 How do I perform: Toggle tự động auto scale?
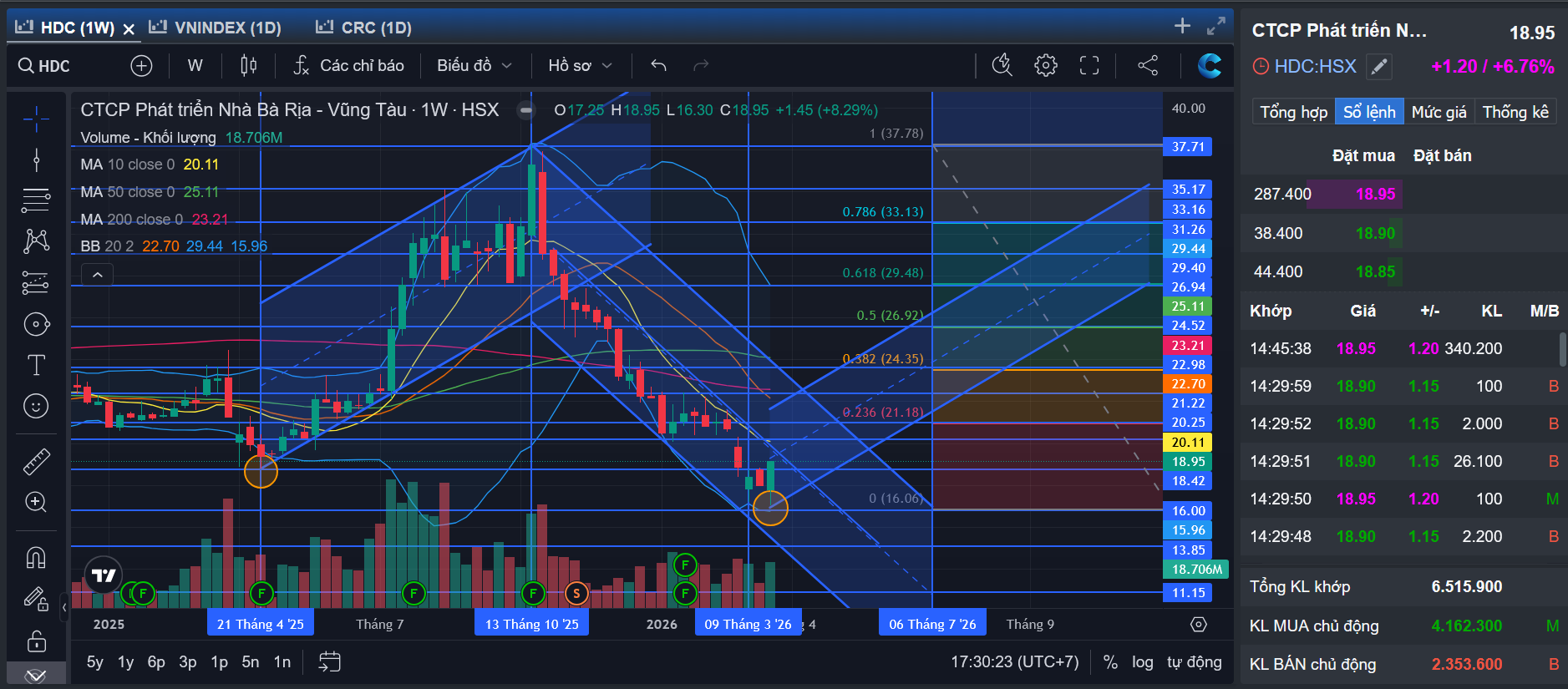coord(1195,662)
